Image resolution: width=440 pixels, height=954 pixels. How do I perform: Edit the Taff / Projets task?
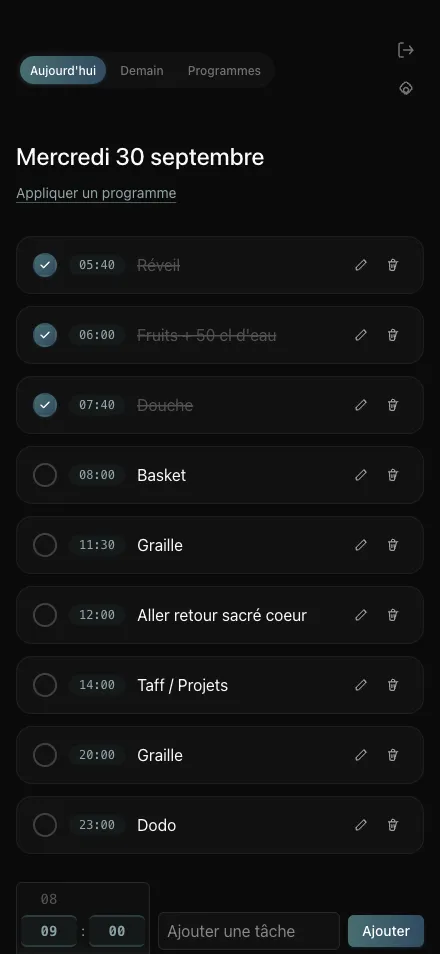tap(361, 685)
